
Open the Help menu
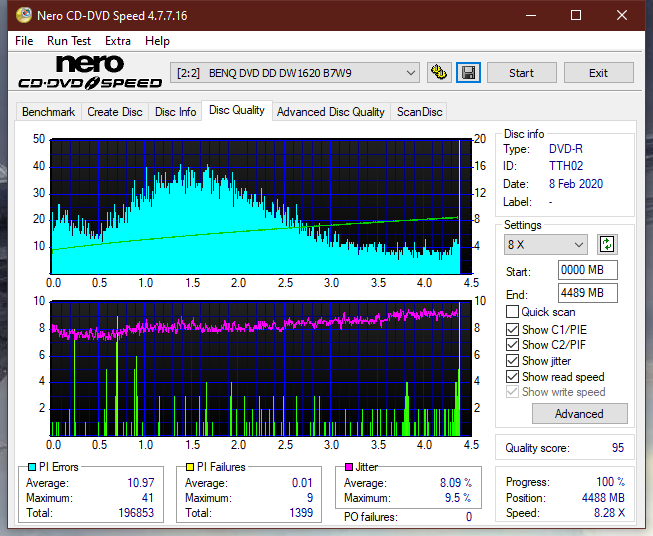click(x=157, y=41)
